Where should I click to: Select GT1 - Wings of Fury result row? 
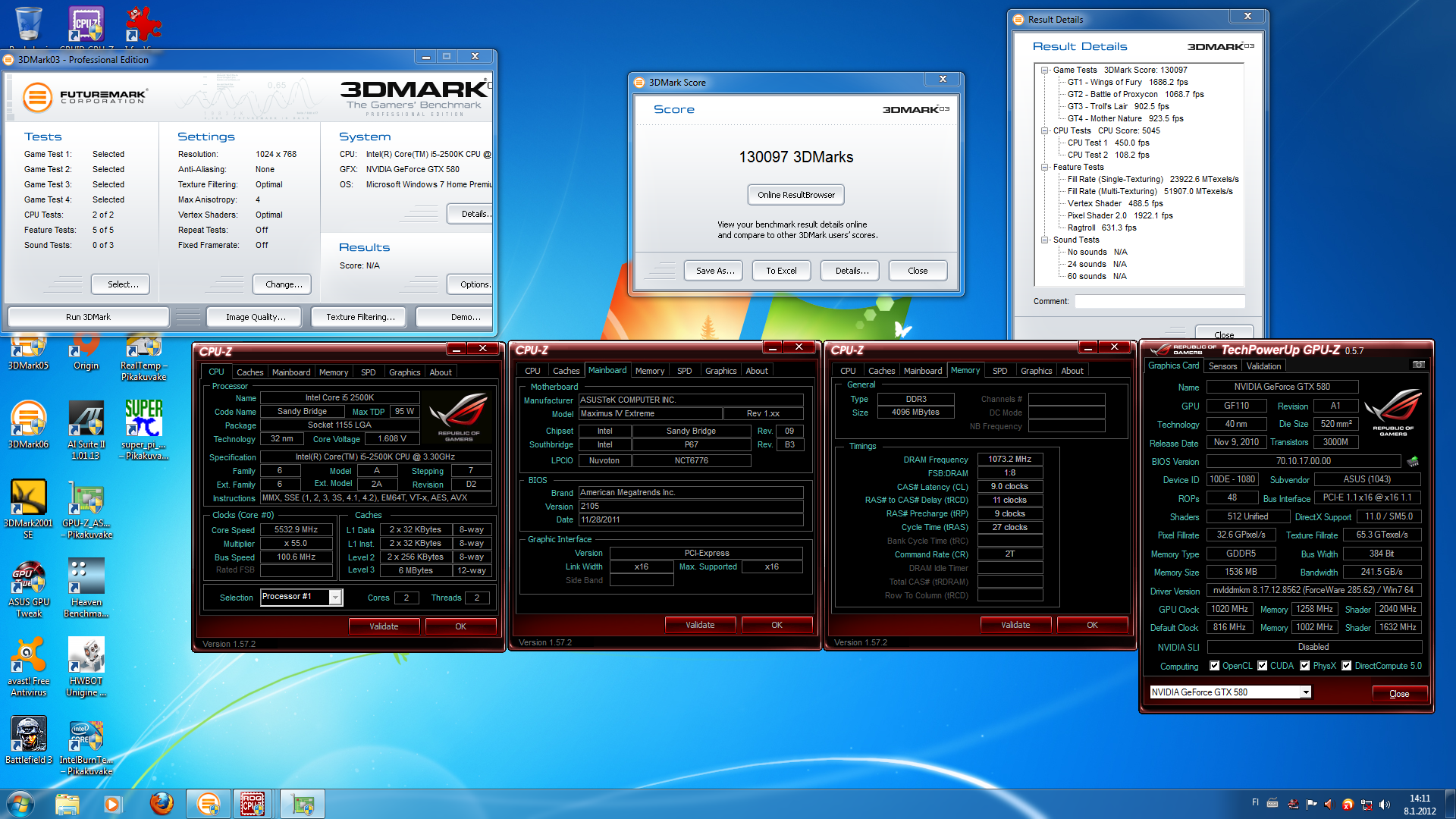1128,82
